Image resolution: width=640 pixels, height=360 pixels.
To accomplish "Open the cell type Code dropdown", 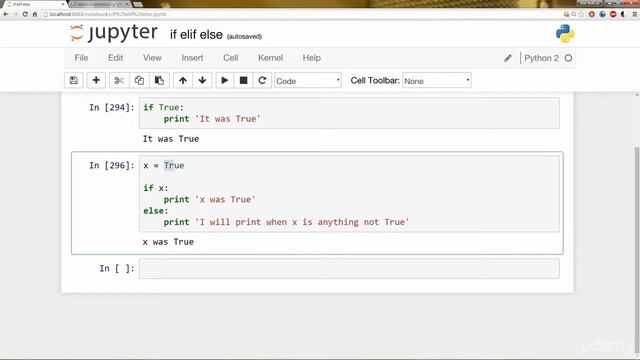I will (x=308, y=81).
